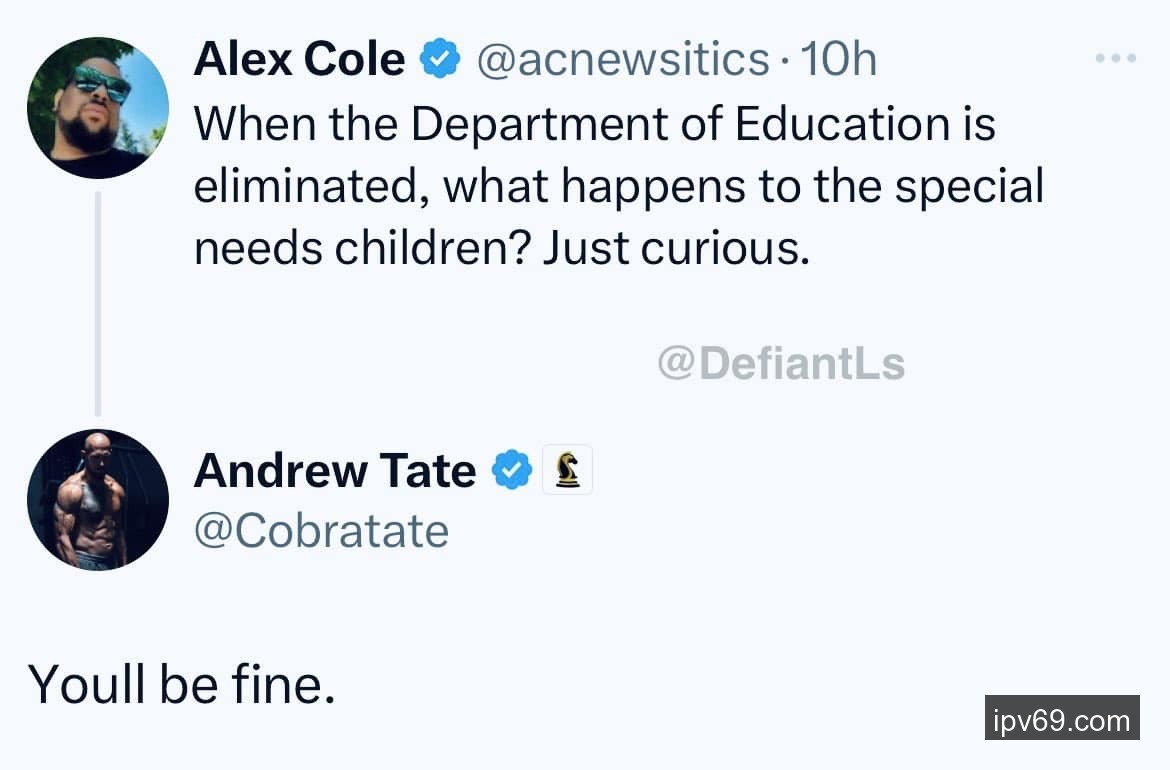Open the @acnewsitics handle link
The height and width of the screenshot is (770, 1170).
coord(622,60)
